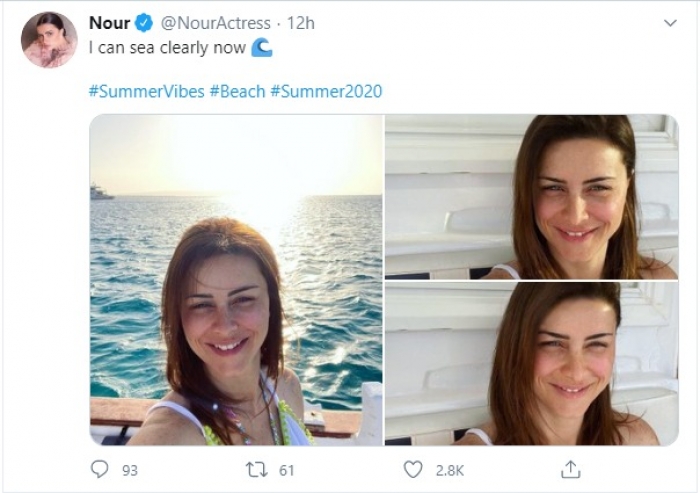Click the blue verified badge
The height and width of the screenshot is (493, 700).
point(145,23)
